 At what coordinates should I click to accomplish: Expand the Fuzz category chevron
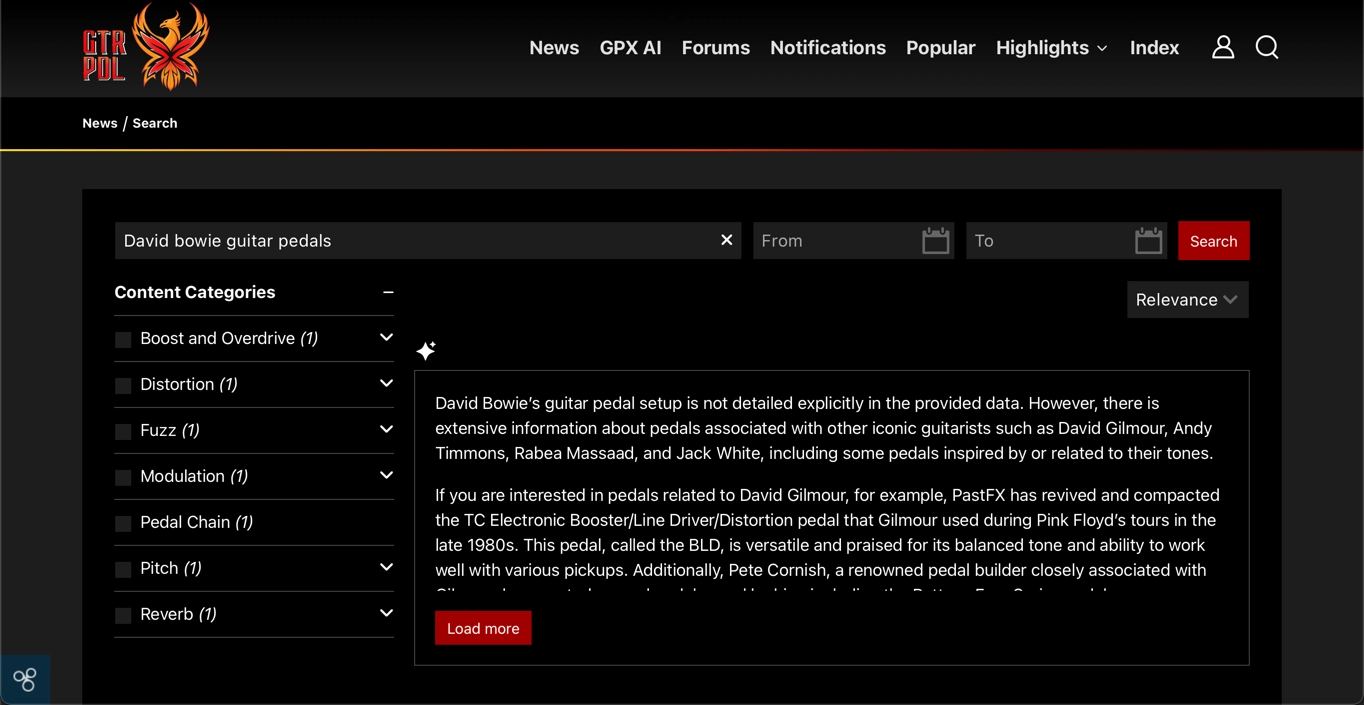(386, 429)
